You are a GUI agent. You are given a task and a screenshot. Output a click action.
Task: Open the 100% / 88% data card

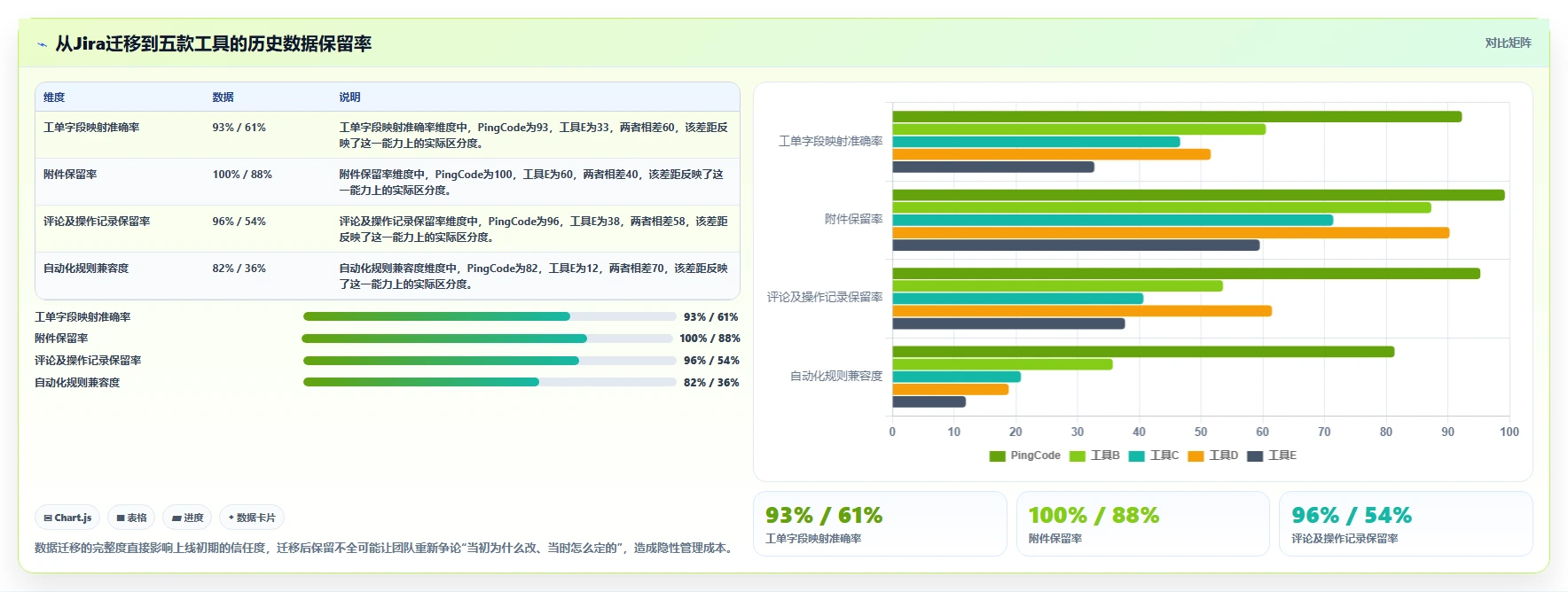point(1143,524)
